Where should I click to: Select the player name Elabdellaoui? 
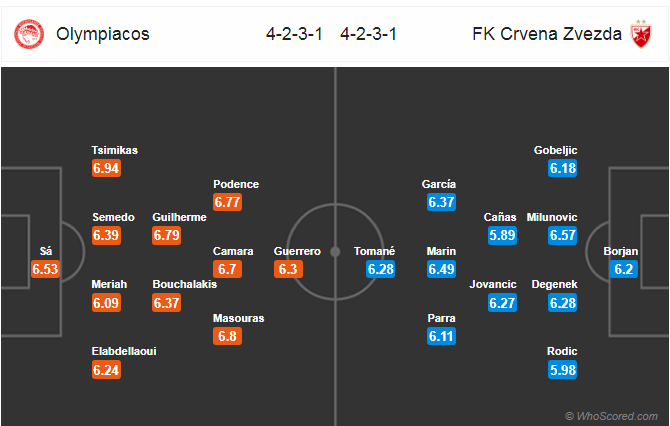tap(124, 351)
